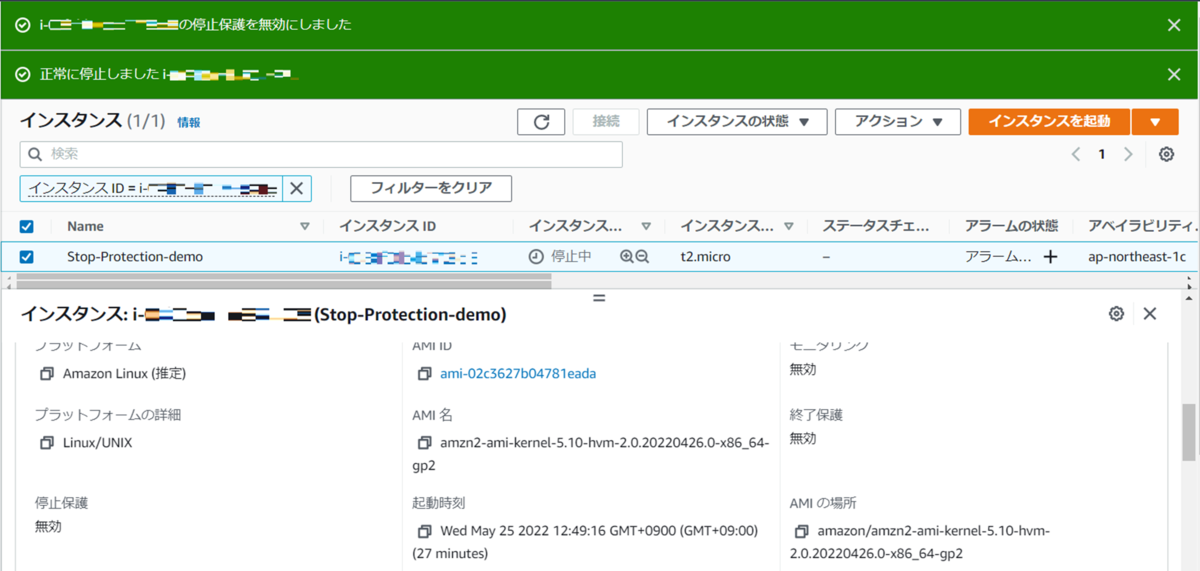Click the インスタンス ID column header

pyautogui.click(x=387, y=227)
